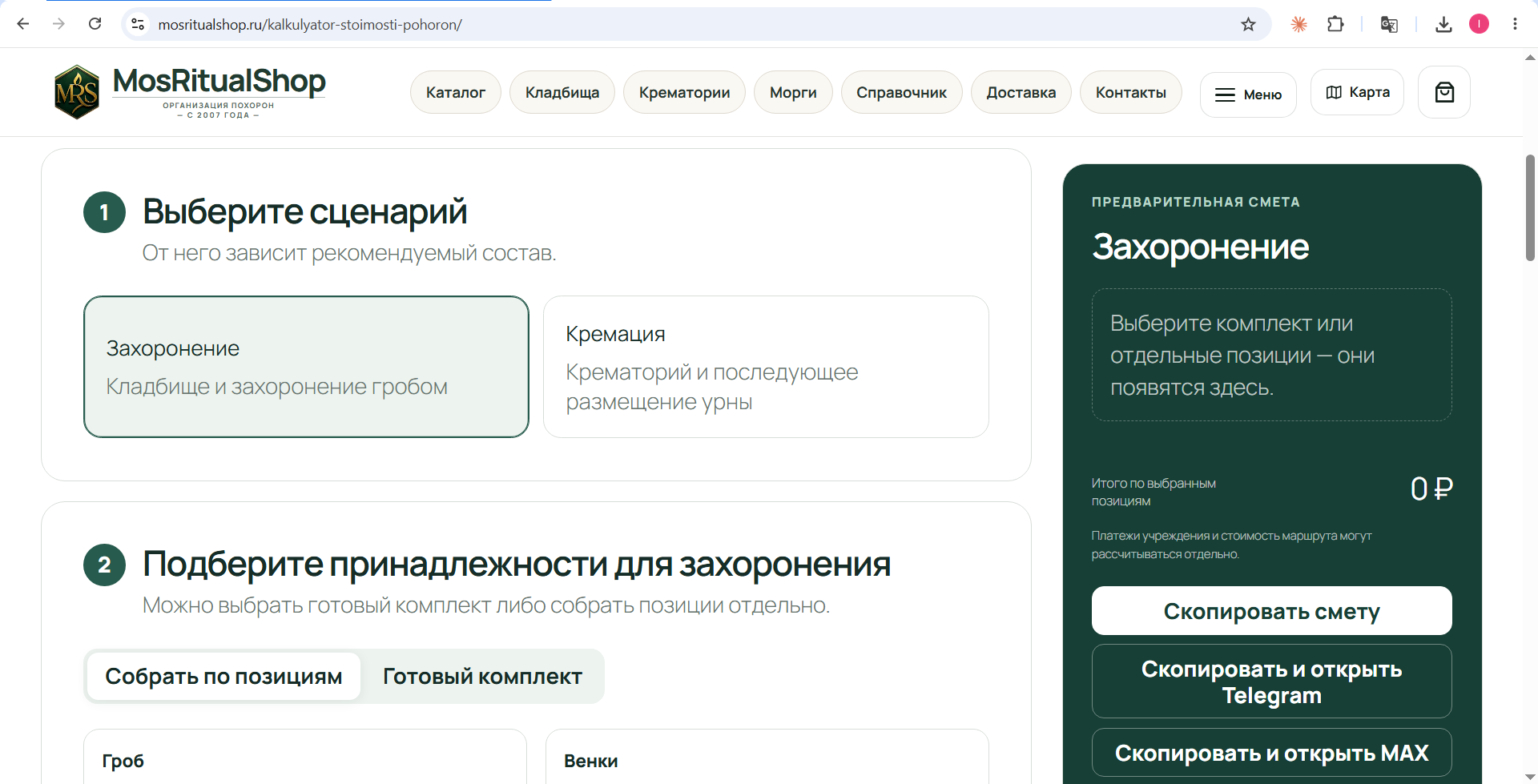Switch to Готовый комплект tab
The image size is (1538, 784).
pos(482,677)
